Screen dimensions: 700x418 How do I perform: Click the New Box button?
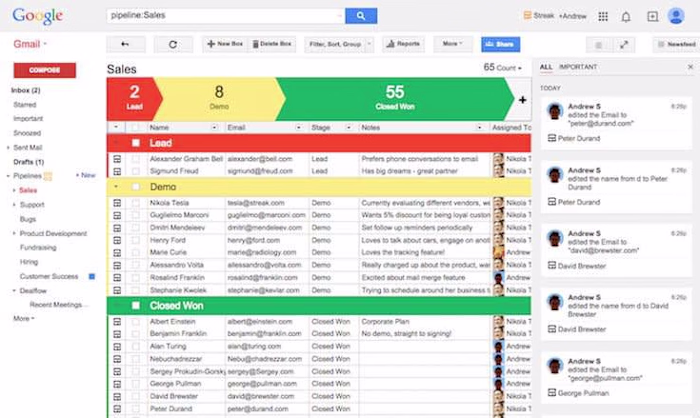pos(225,44)
